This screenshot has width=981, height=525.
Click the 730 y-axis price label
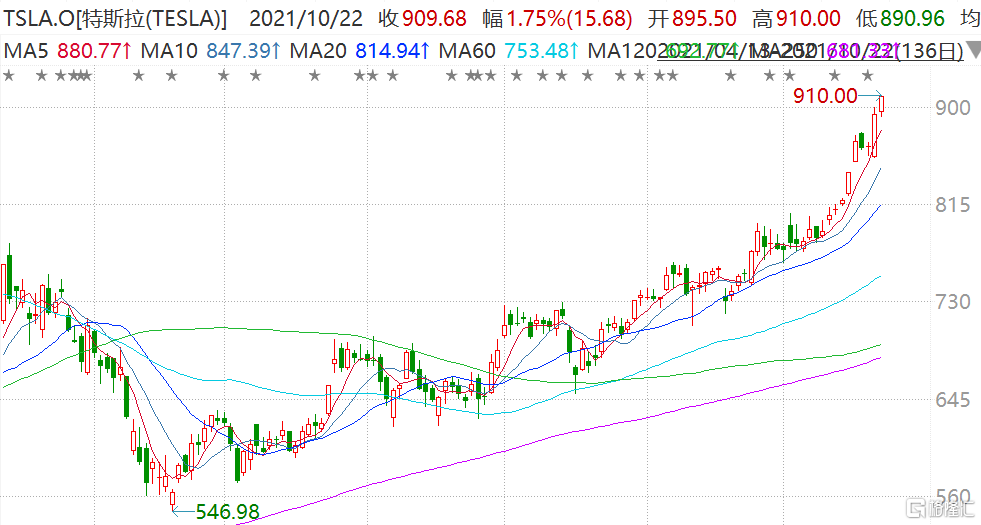pos(953,302)
